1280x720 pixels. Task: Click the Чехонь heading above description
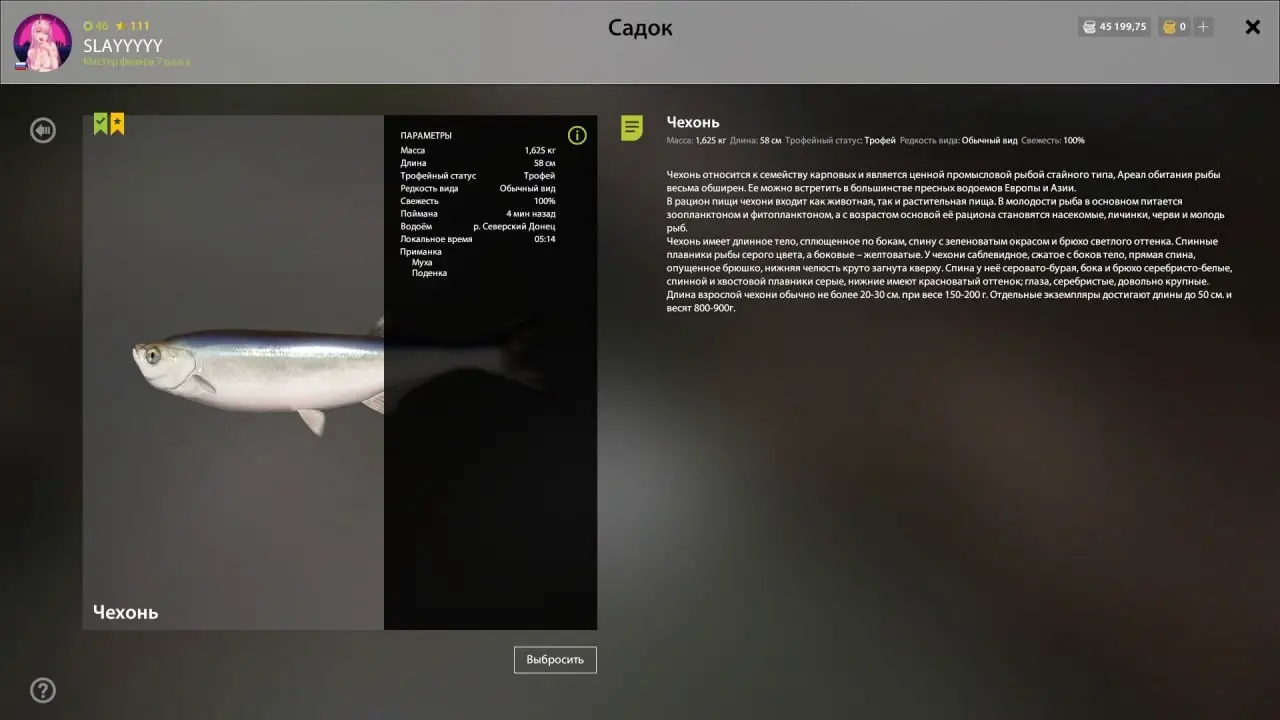tap(693, 122)
